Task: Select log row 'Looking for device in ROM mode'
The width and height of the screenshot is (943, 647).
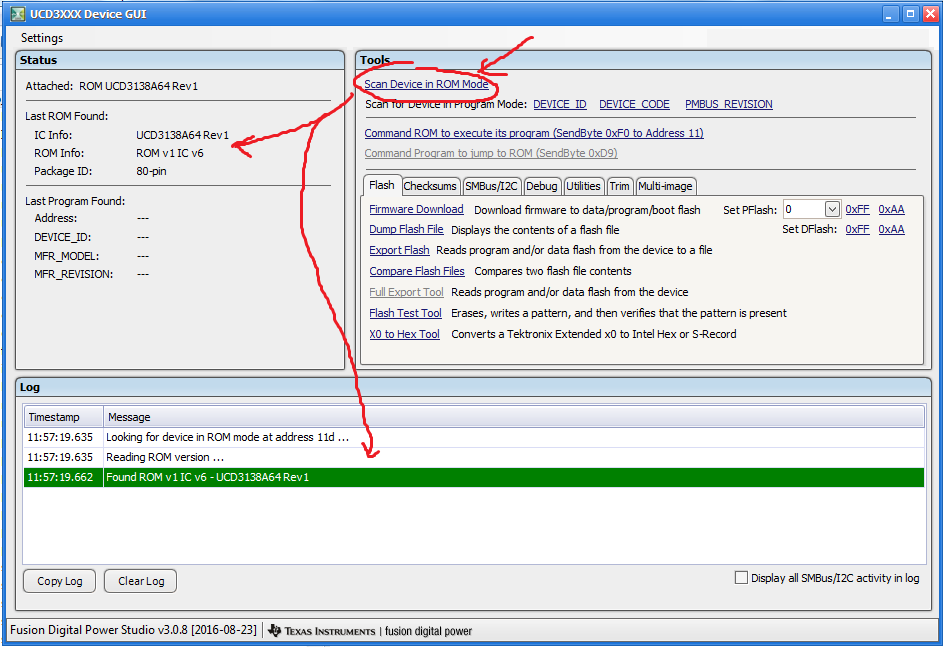Action: (x=474, y=437)
